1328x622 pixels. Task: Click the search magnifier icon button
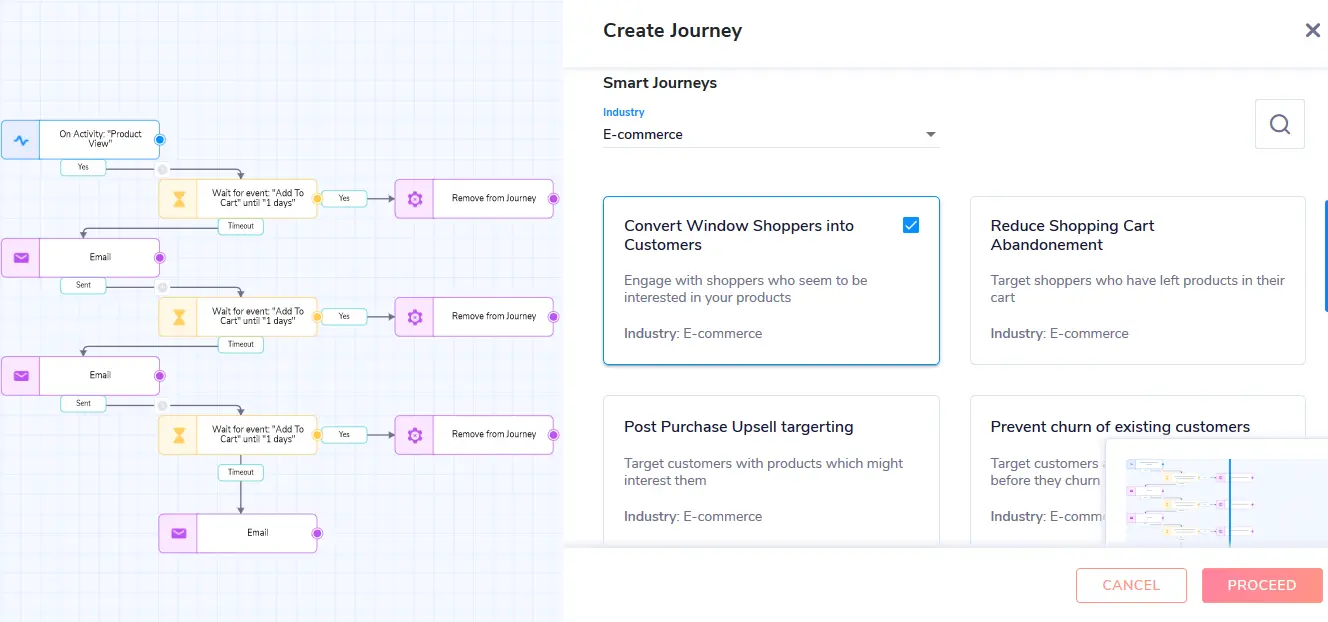click(x=1280, y=124)
